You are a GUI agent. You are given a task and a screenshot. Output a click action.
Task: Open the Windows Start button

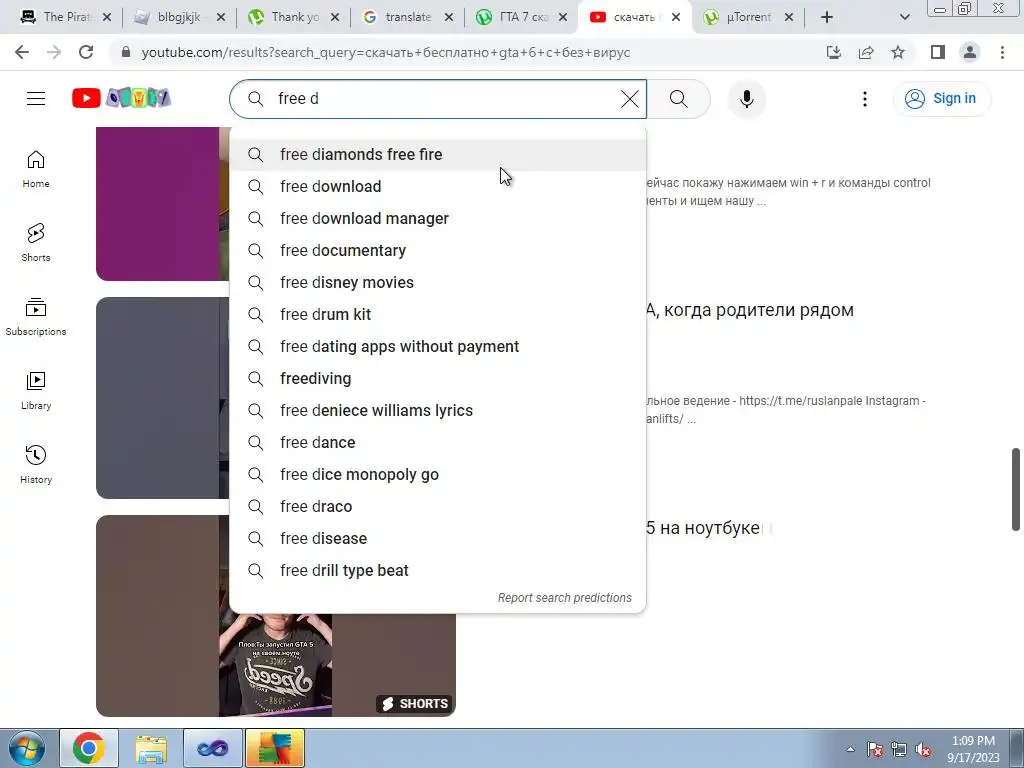tap(26, 748)
